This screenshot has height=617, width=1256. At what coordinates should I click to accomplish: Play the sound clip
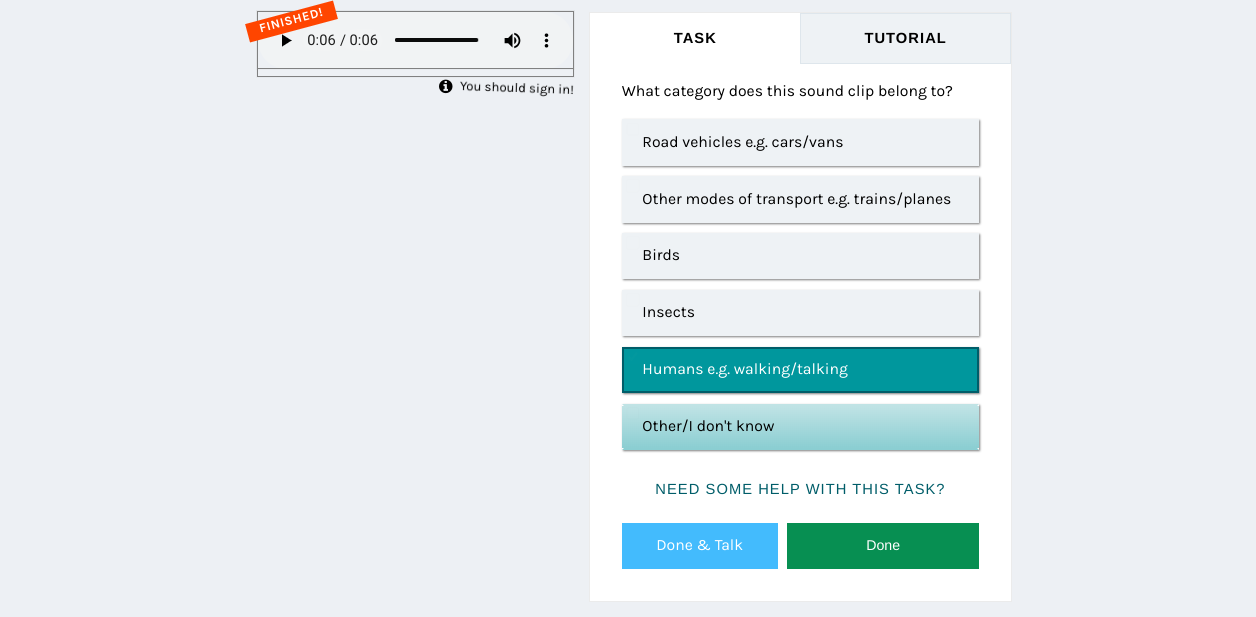(286, 41)
